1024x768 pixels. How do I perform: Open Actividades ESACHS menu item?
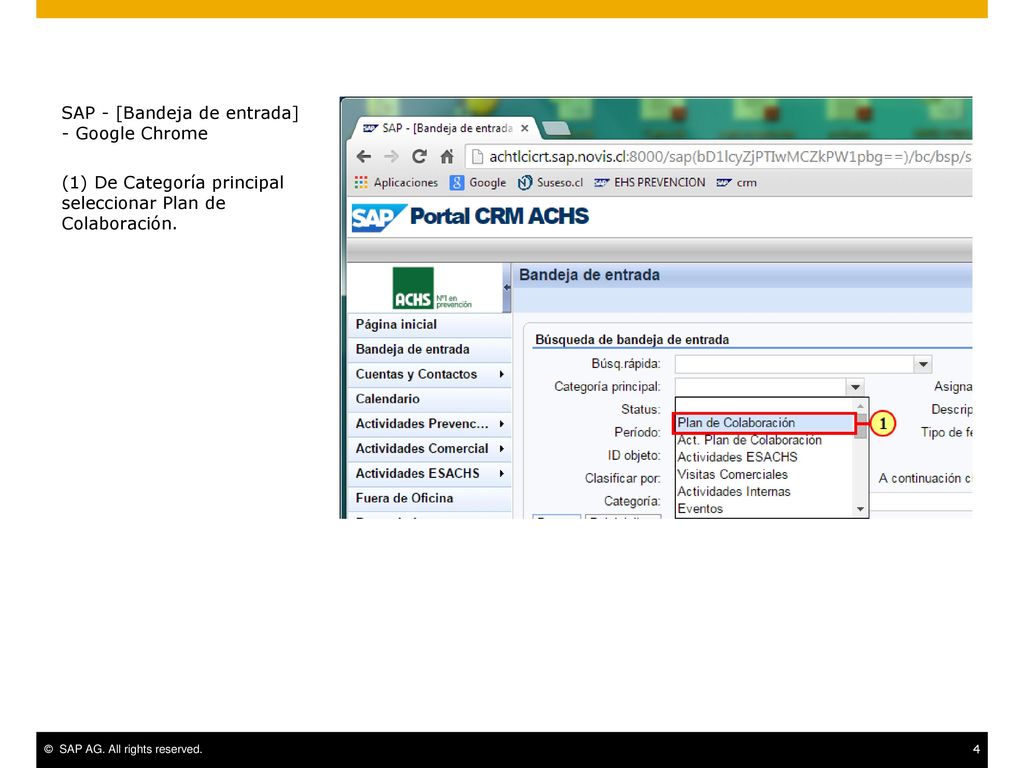429,473
